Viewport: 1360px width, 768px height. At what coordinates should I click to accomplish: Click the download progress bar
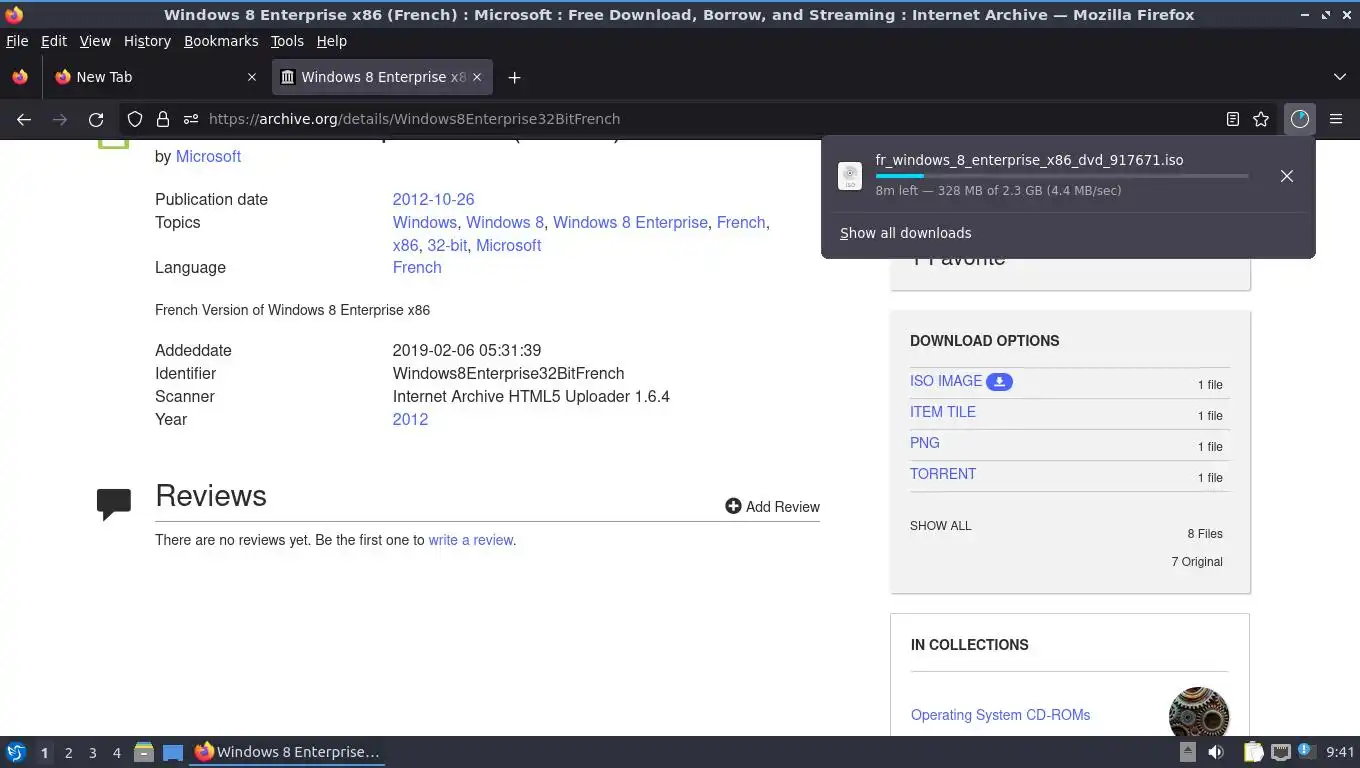[x=1062, y=176]
